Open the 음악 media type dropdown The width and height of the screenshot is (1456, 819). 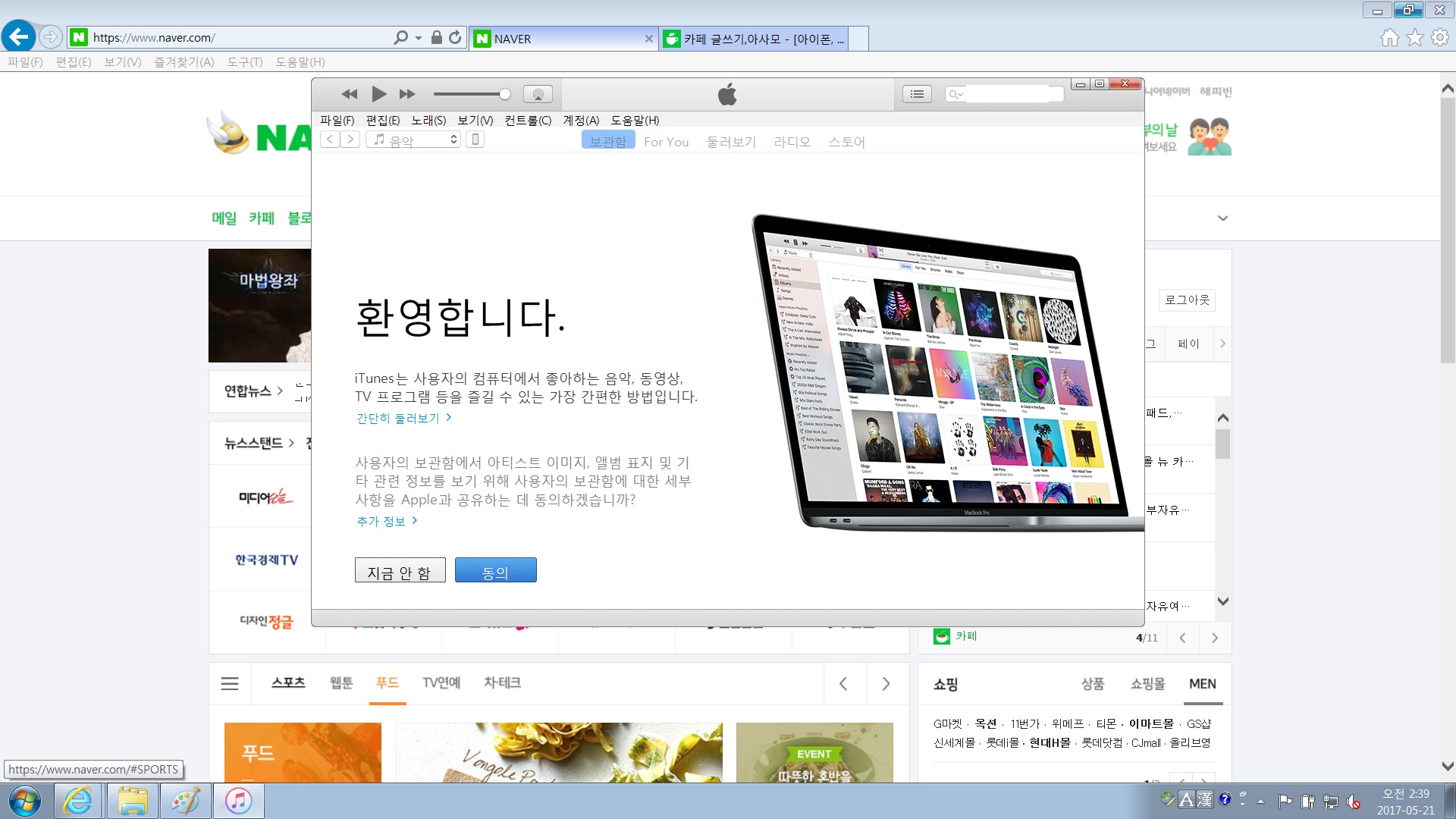pyautogui.click(x=414, y=140)
